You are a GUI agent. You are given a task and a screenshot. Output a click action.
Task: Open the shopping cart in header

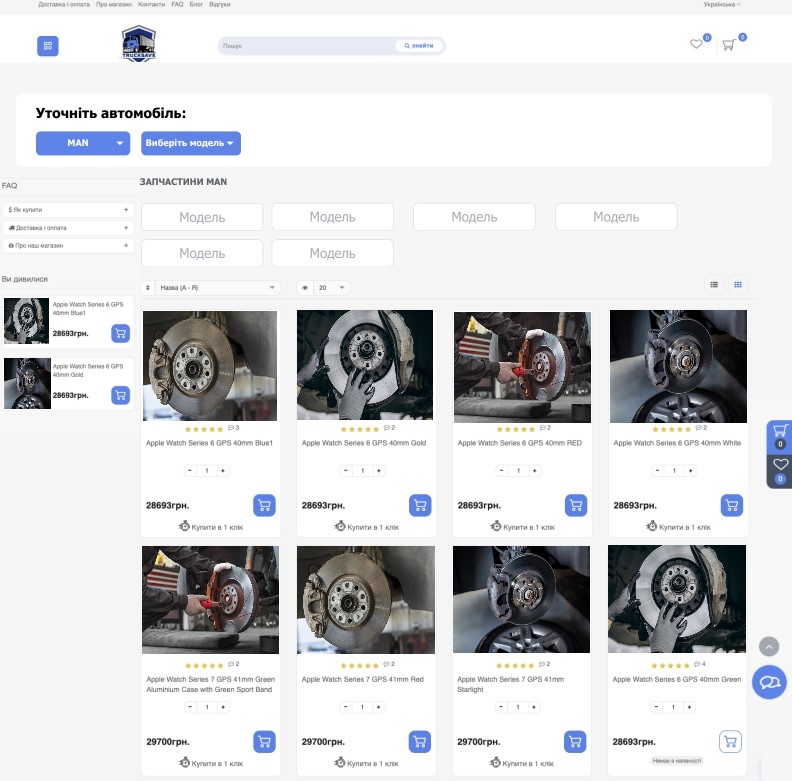[729, 45]
